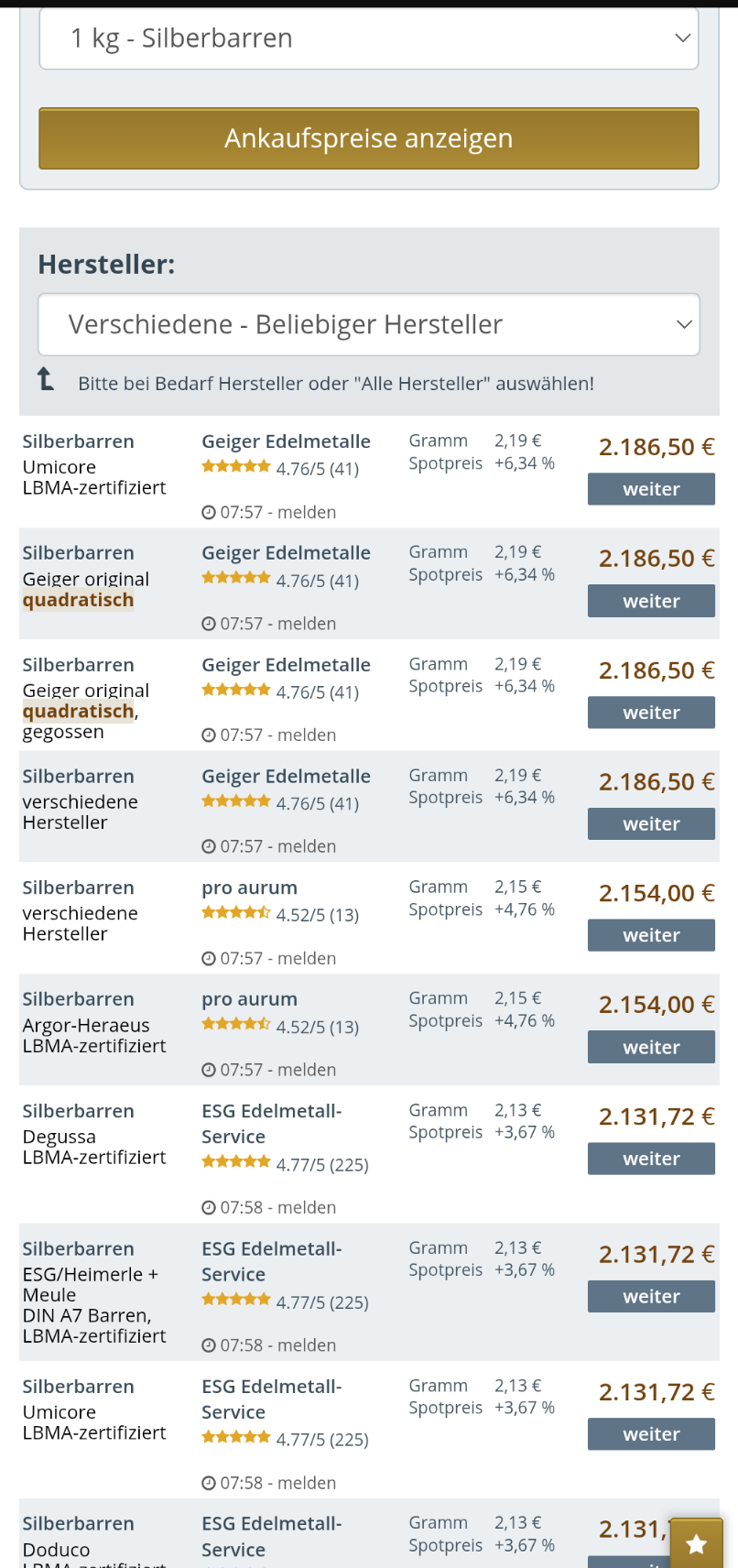Open pro aurum link in verschiedene Hersteller row
The width and height of the screenshot is (738, 1568).
point(249,888)
